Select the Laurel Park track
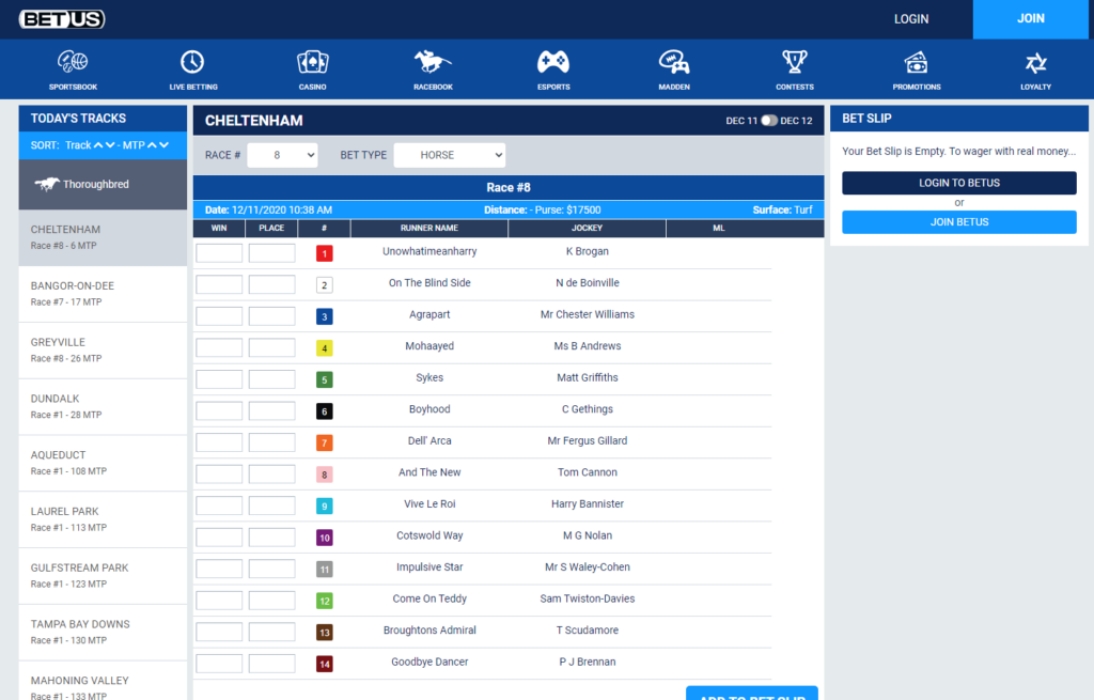 click(103, 519)
